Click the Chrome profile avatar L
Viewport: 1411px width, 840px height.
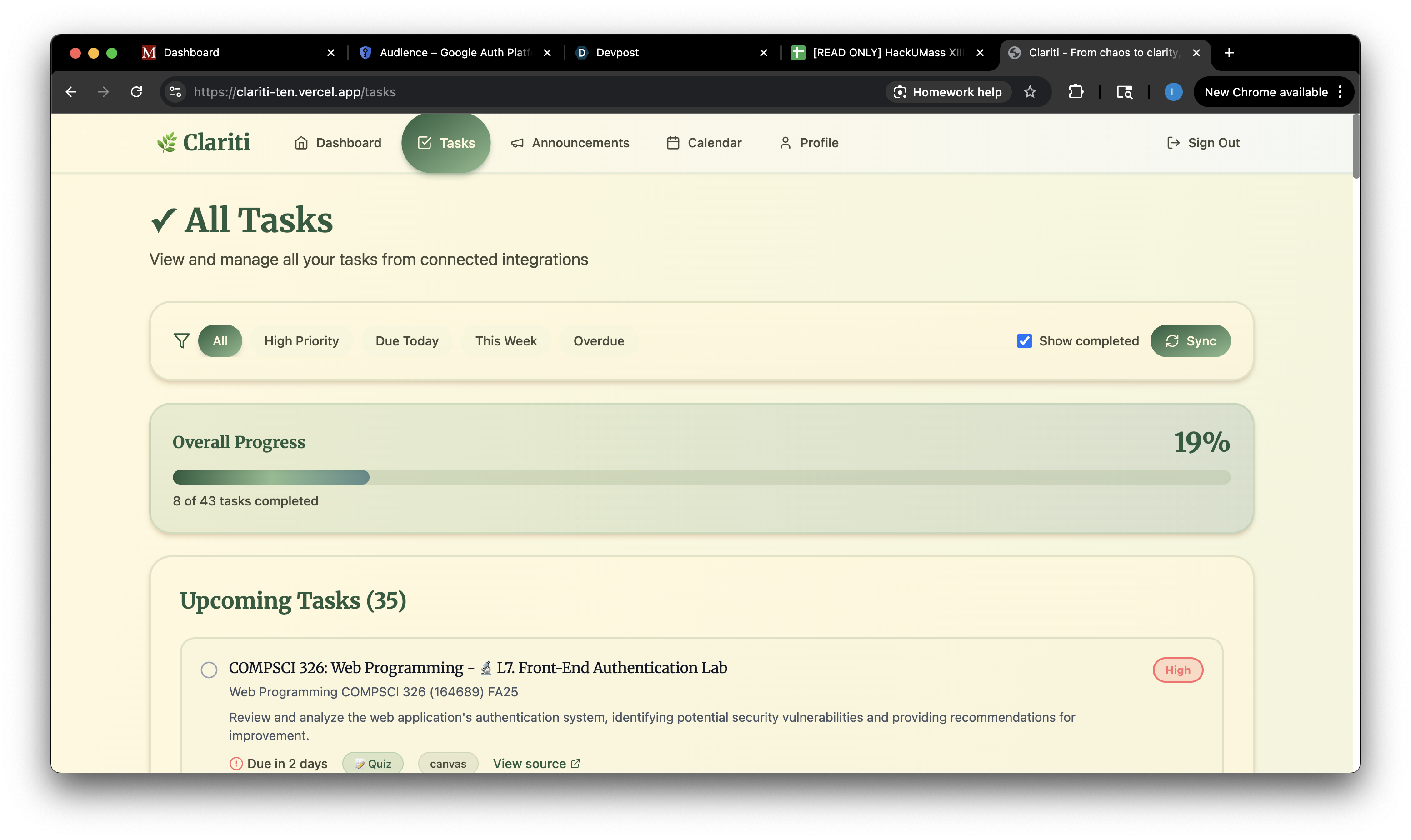(x=1173, y=92)
